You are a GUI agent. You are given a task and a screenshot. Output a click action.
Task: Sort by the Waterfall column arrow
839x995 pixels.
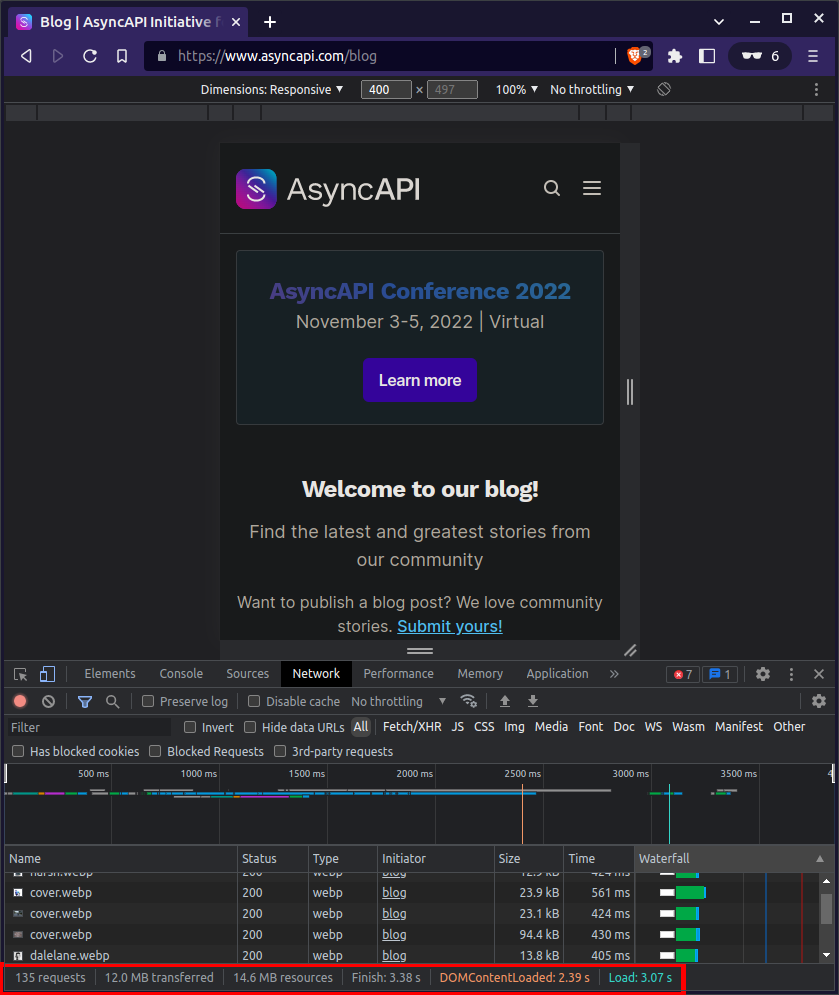click(x=820, y=859)
